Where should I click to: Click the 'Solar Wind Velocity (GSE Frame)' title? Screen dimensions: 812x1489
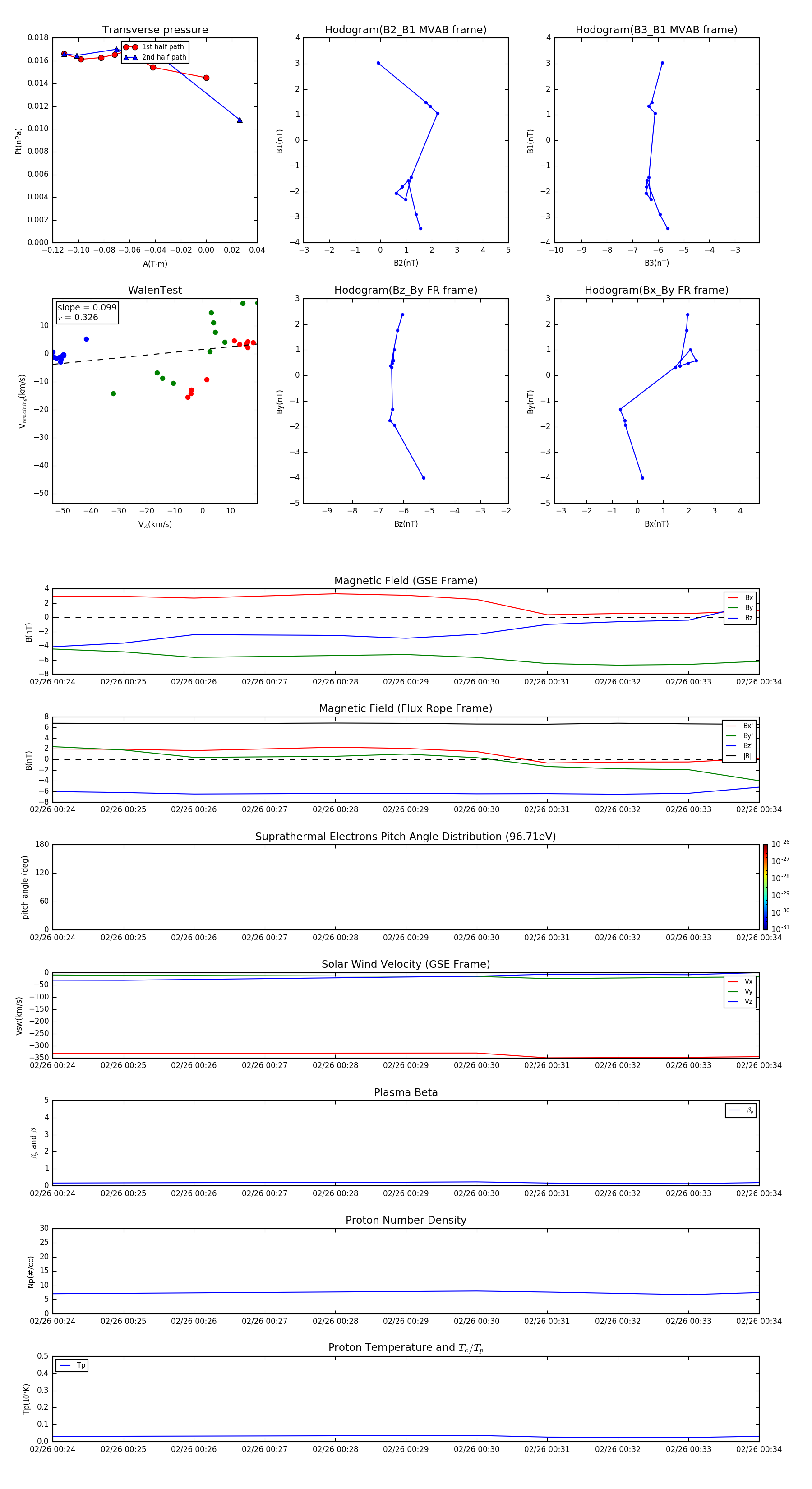tap(406, 964)
